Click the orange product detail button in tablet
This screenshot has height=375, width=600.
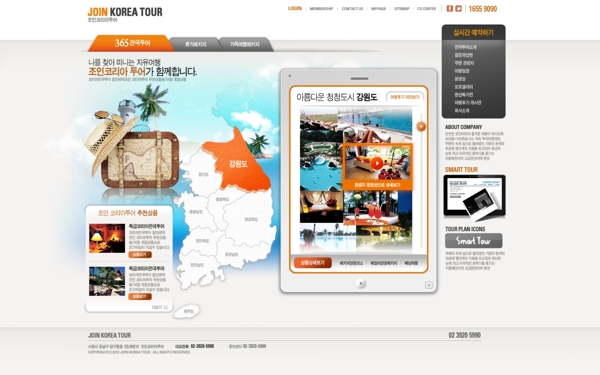[x=313, y=263]
